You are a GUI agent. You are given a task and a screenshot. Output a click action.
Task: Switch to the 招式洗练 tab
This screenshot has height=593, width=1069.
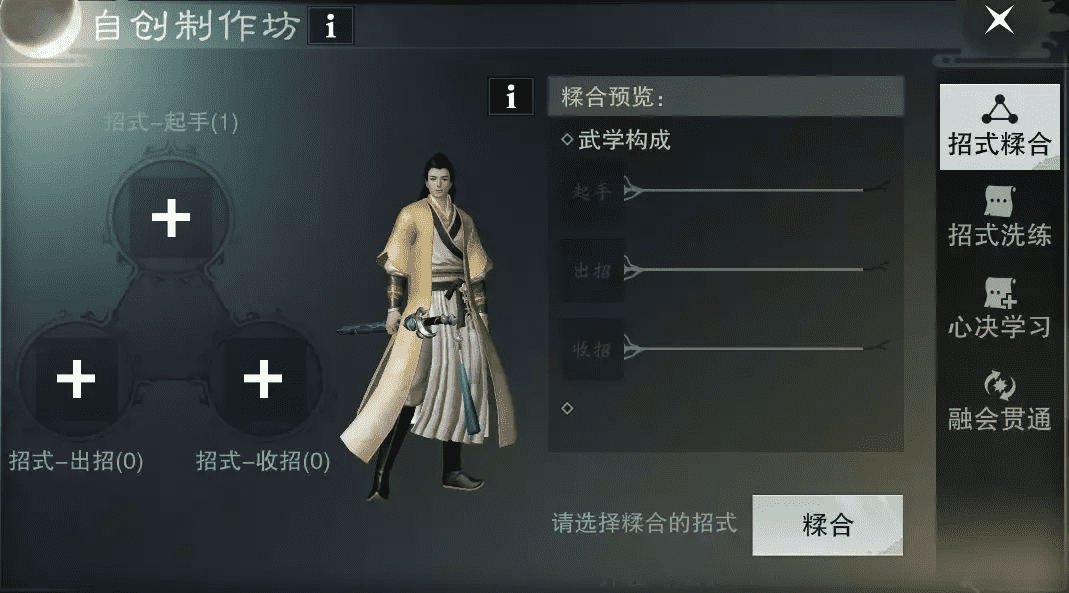click(x=999, y=217)
